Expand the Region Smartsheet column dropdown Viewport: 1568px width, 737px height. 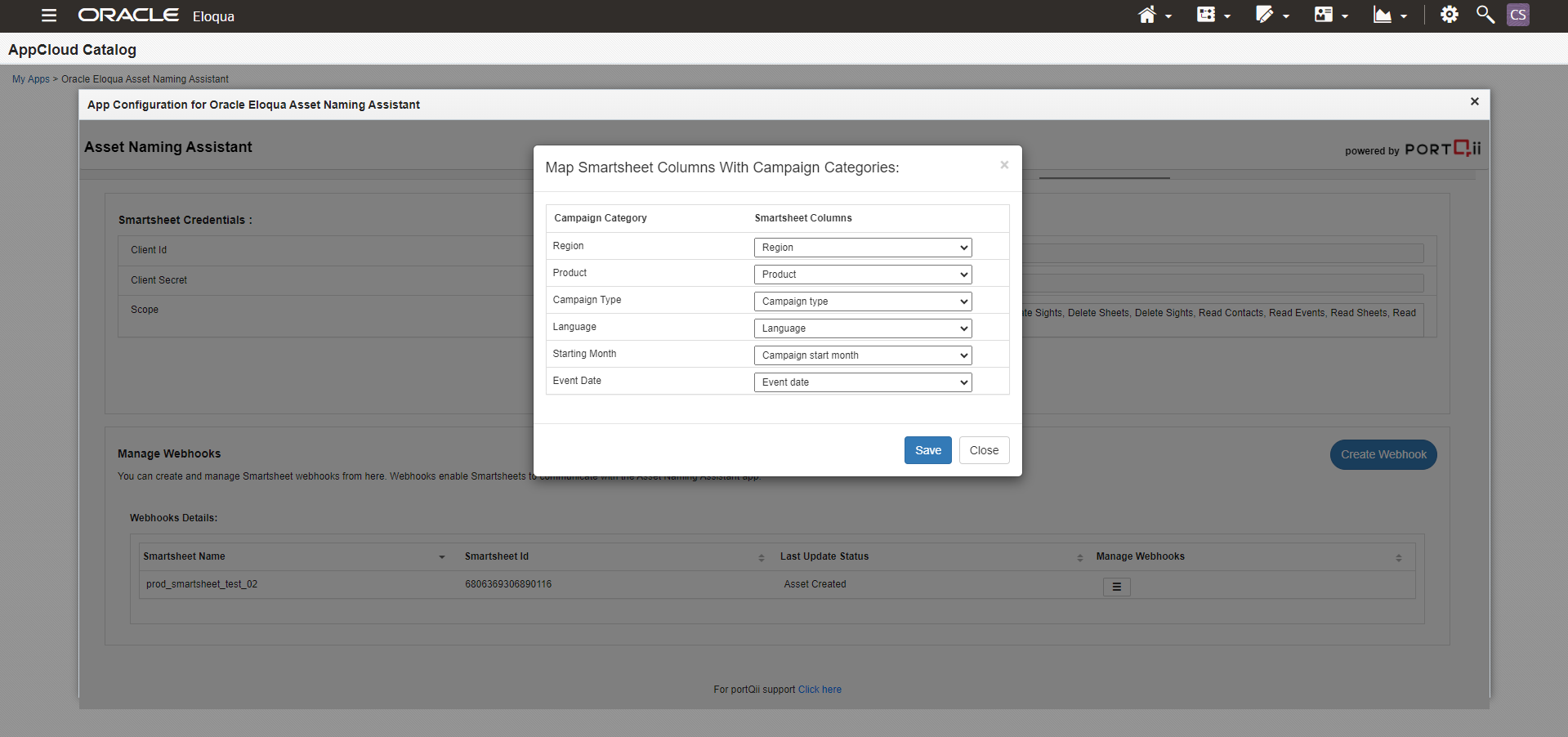click(862, 248)
